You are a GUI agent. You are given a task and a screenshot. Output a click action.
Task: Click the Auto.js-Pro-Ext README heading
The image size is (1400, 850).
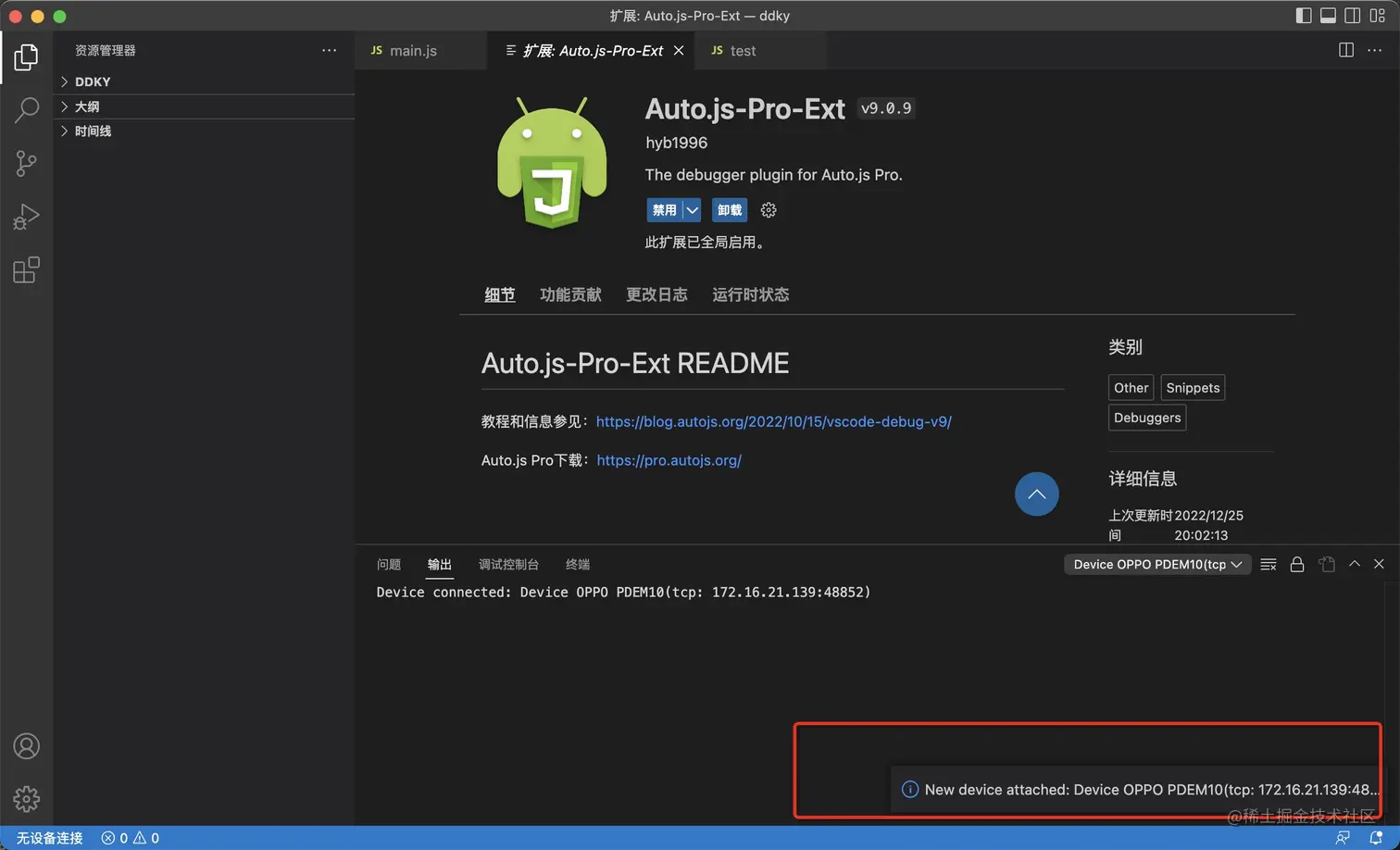(635, 363)
